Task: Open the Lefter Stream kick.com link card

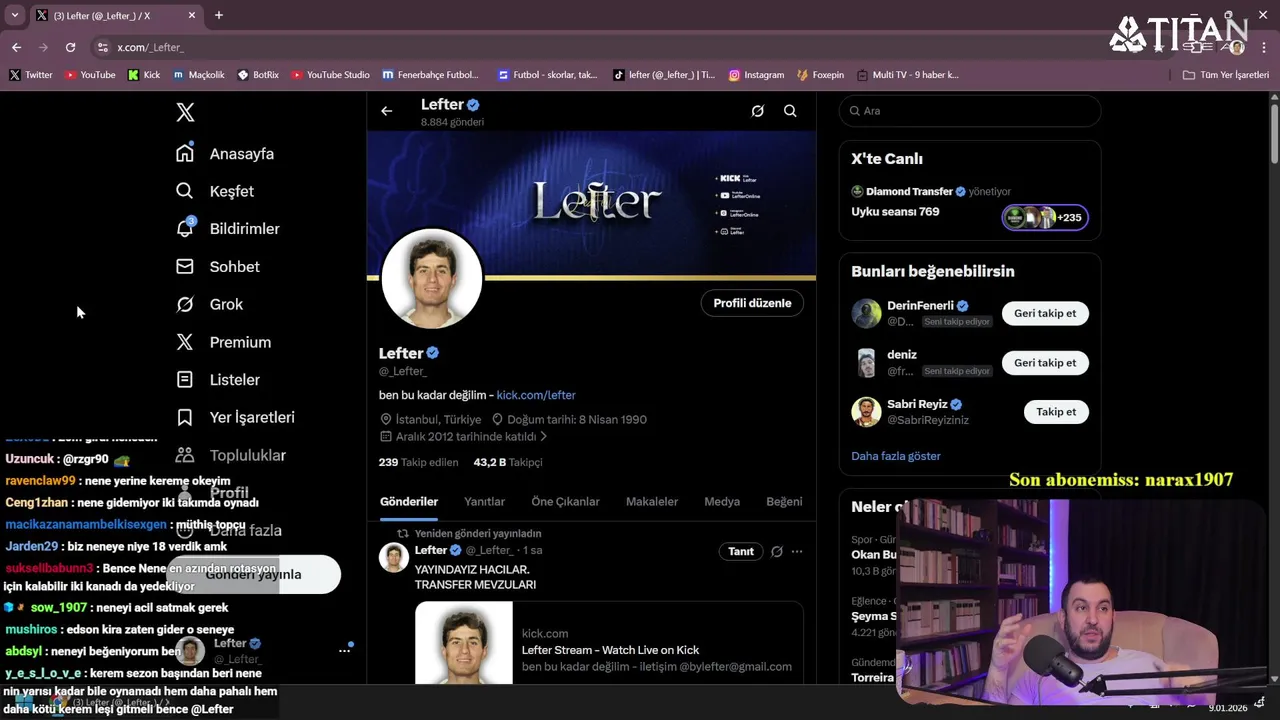Action: 609,643
